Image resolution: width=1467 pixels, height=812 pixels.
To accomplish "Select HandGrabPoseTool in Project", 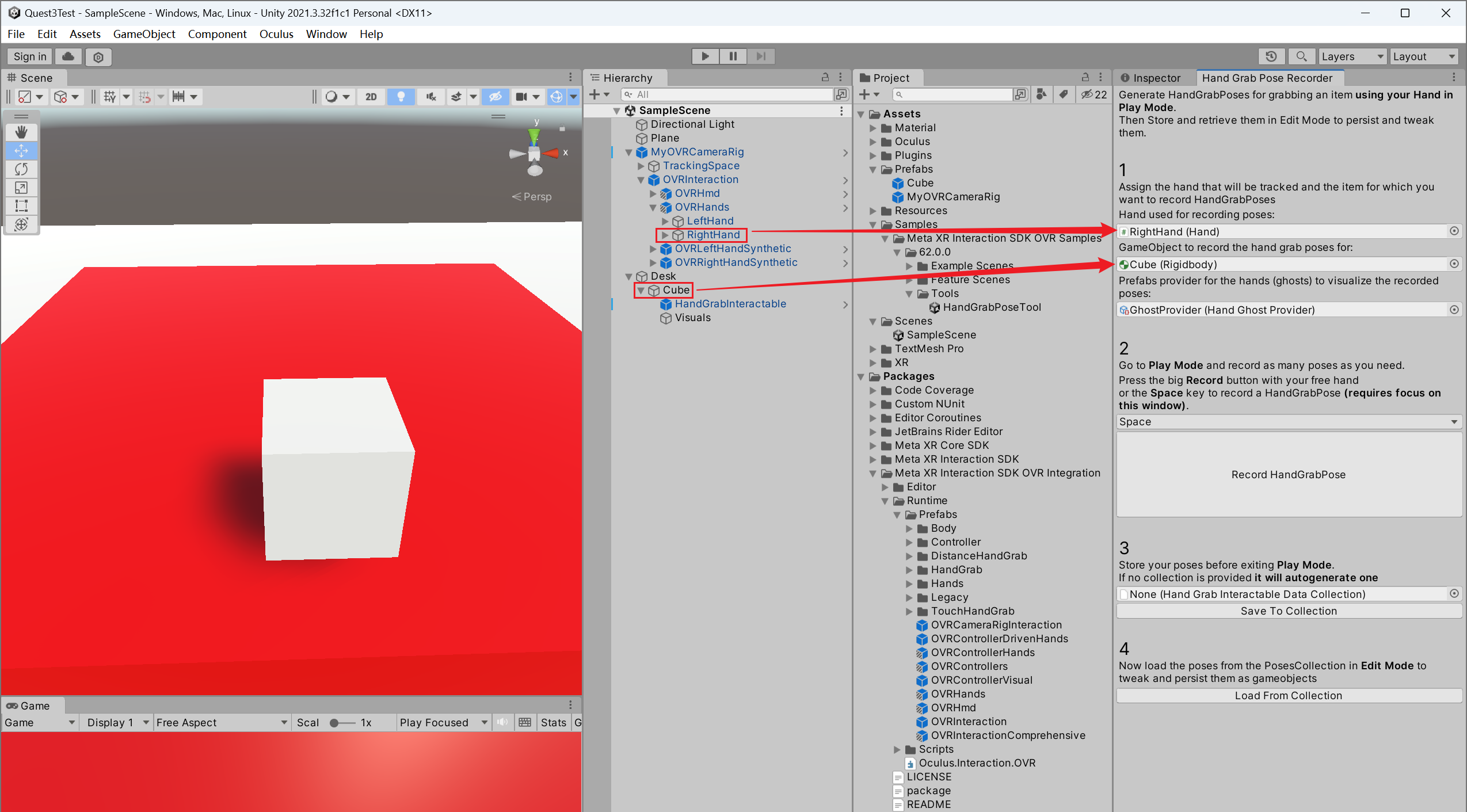I will (992, 308).
